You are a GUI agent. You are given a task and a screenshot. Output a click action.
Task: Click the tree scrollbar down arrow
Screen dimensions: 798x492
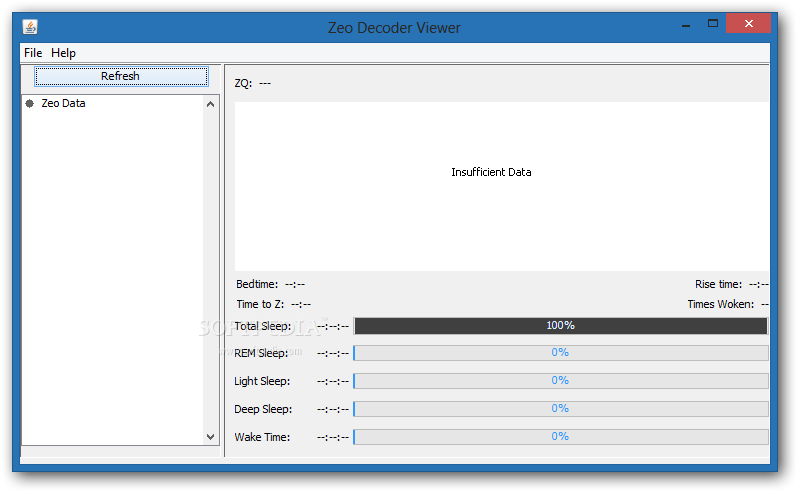[x=211, y=437]
